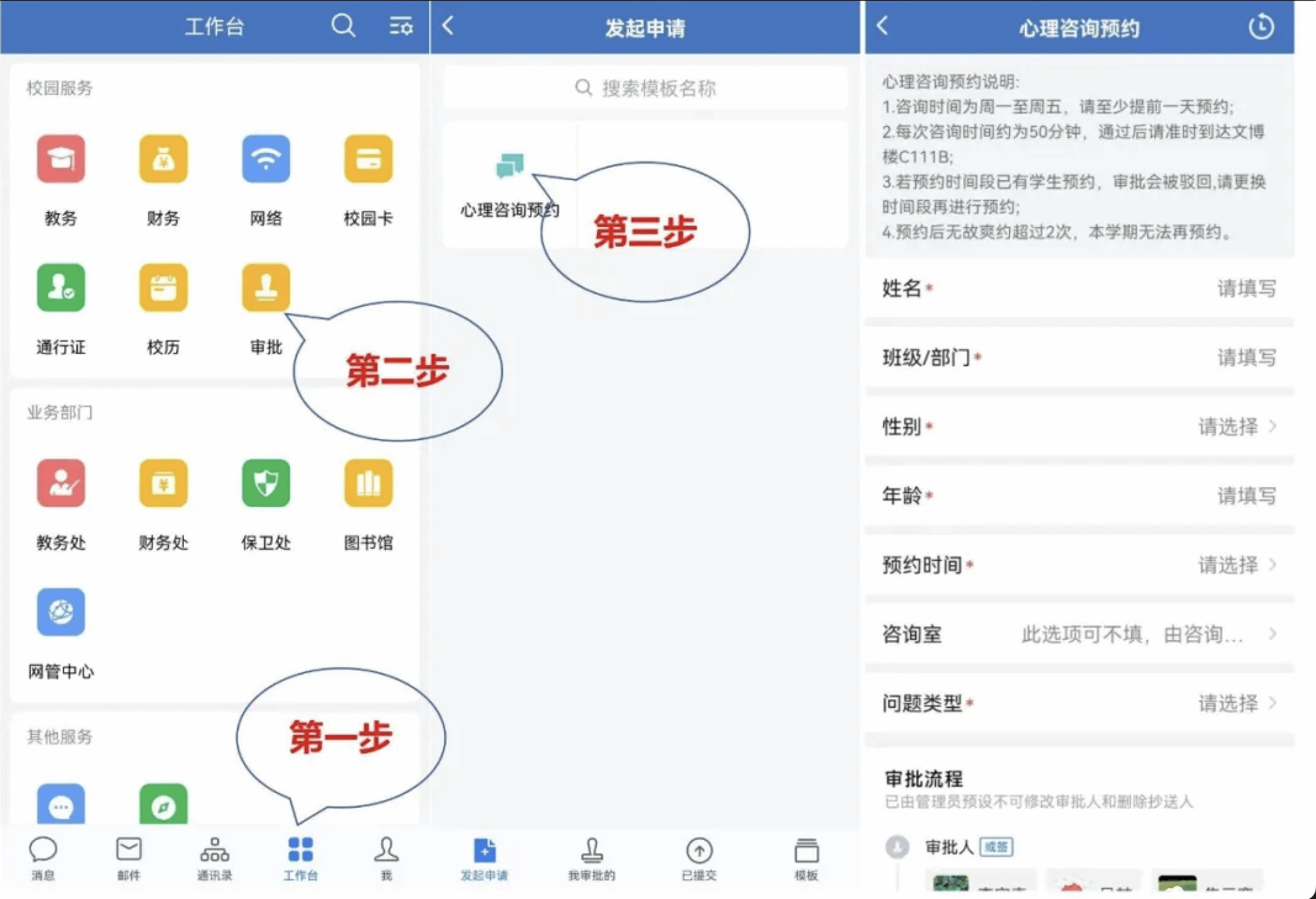Open the history clock icon in header
1316x899 pixels.
coord(1261,27)
